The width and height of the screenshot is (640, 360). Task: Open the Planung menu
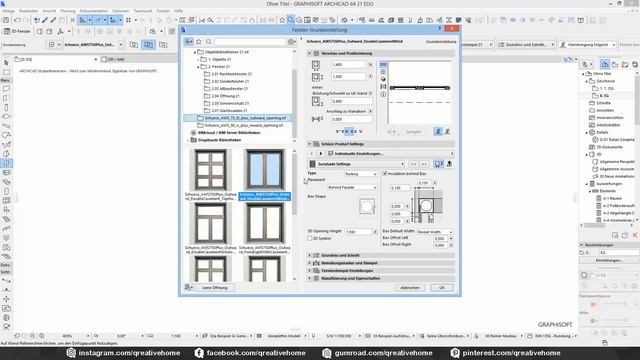(x=68, y=11)
